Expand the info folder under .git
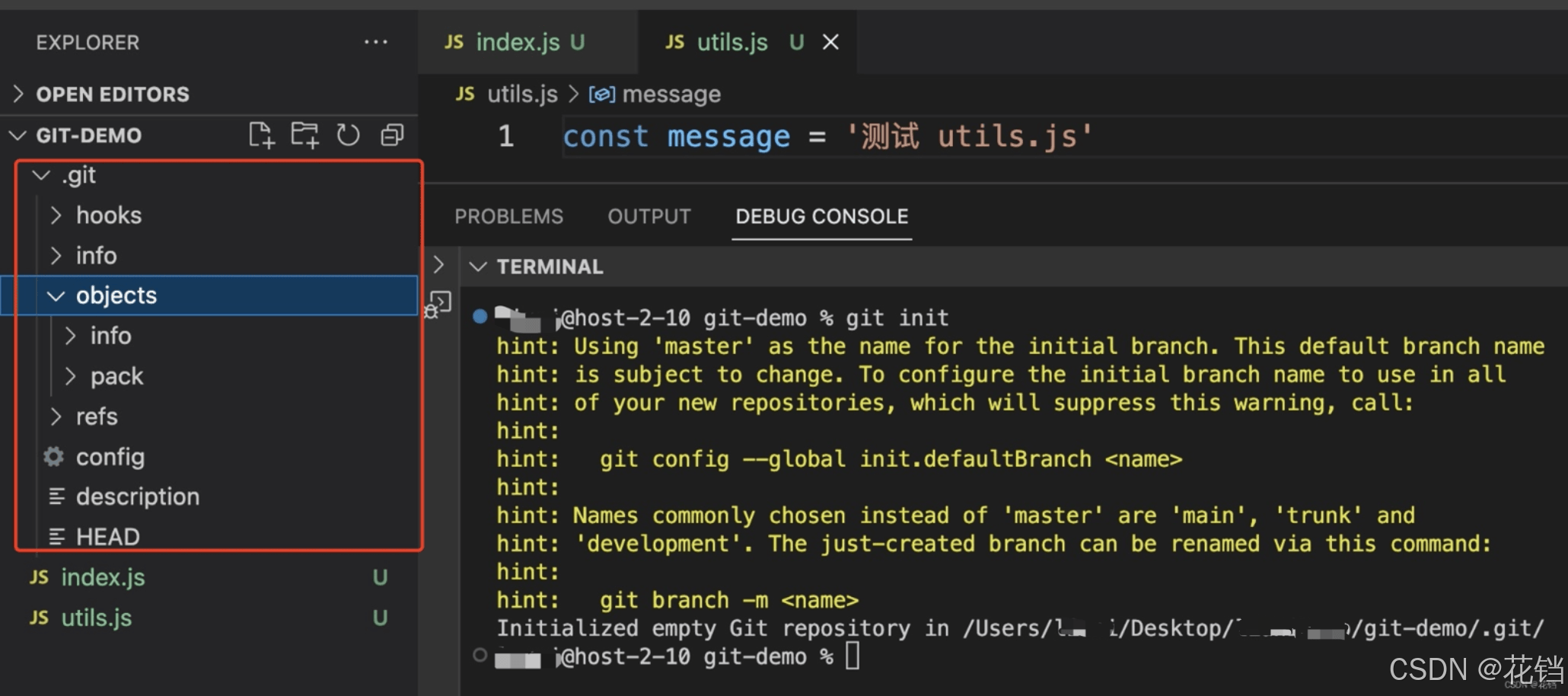1568x696 pixels. coord(56,256)
